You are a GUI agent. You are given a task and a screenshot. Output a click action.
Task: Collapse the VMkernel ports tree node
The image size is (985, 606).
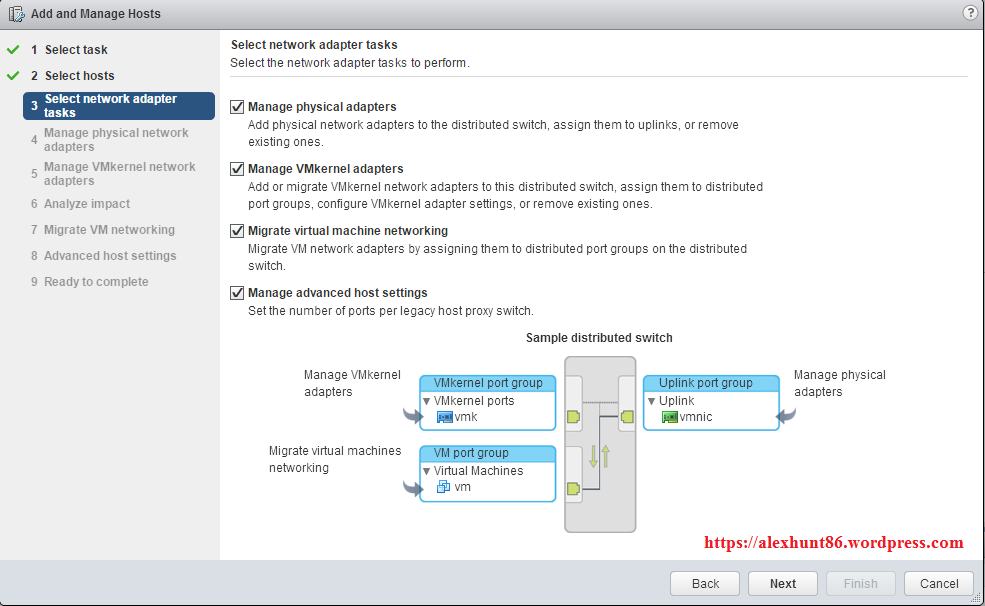coord(427,401)
